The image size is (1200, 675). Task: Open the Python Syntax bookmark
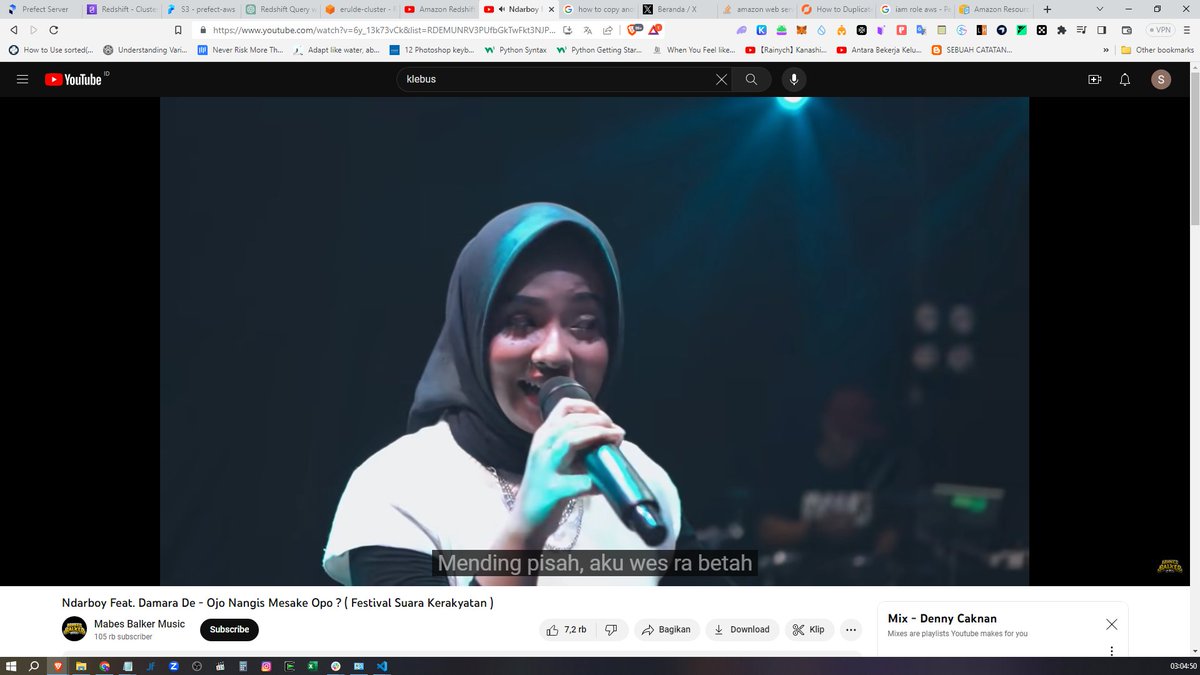pyautogui.click(x=516, y=49)
